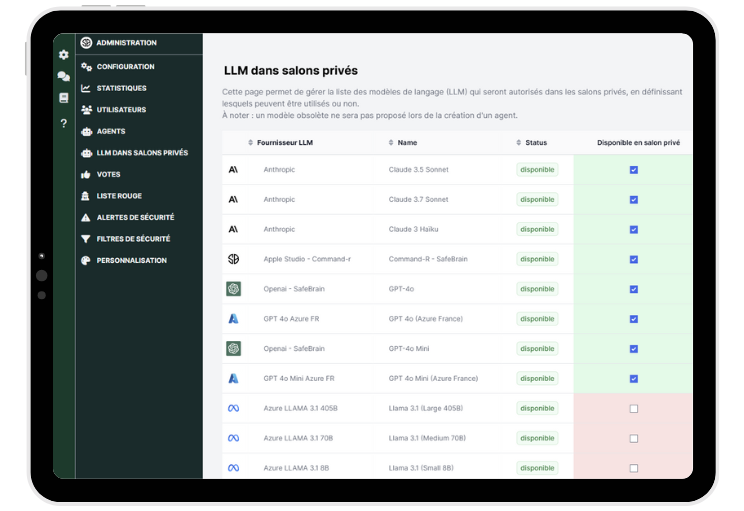
Task: Sort table by Name column
Action: pos(406,143)
